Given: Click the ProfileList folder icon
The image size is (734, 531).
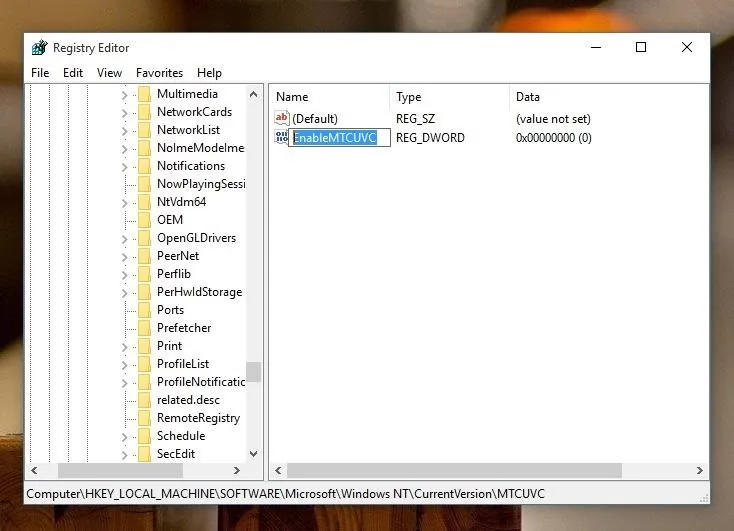Looking at the screenshot, I should click(145, 364).
